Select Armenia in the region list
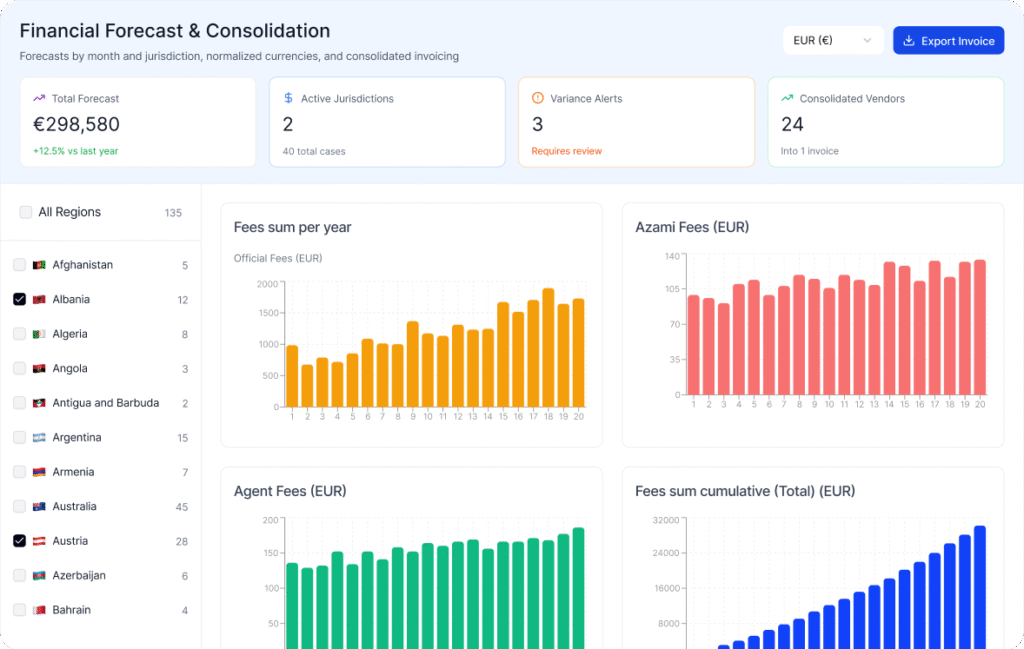Viewport: 1024px width, 649px height. click(x=73, y=472)
